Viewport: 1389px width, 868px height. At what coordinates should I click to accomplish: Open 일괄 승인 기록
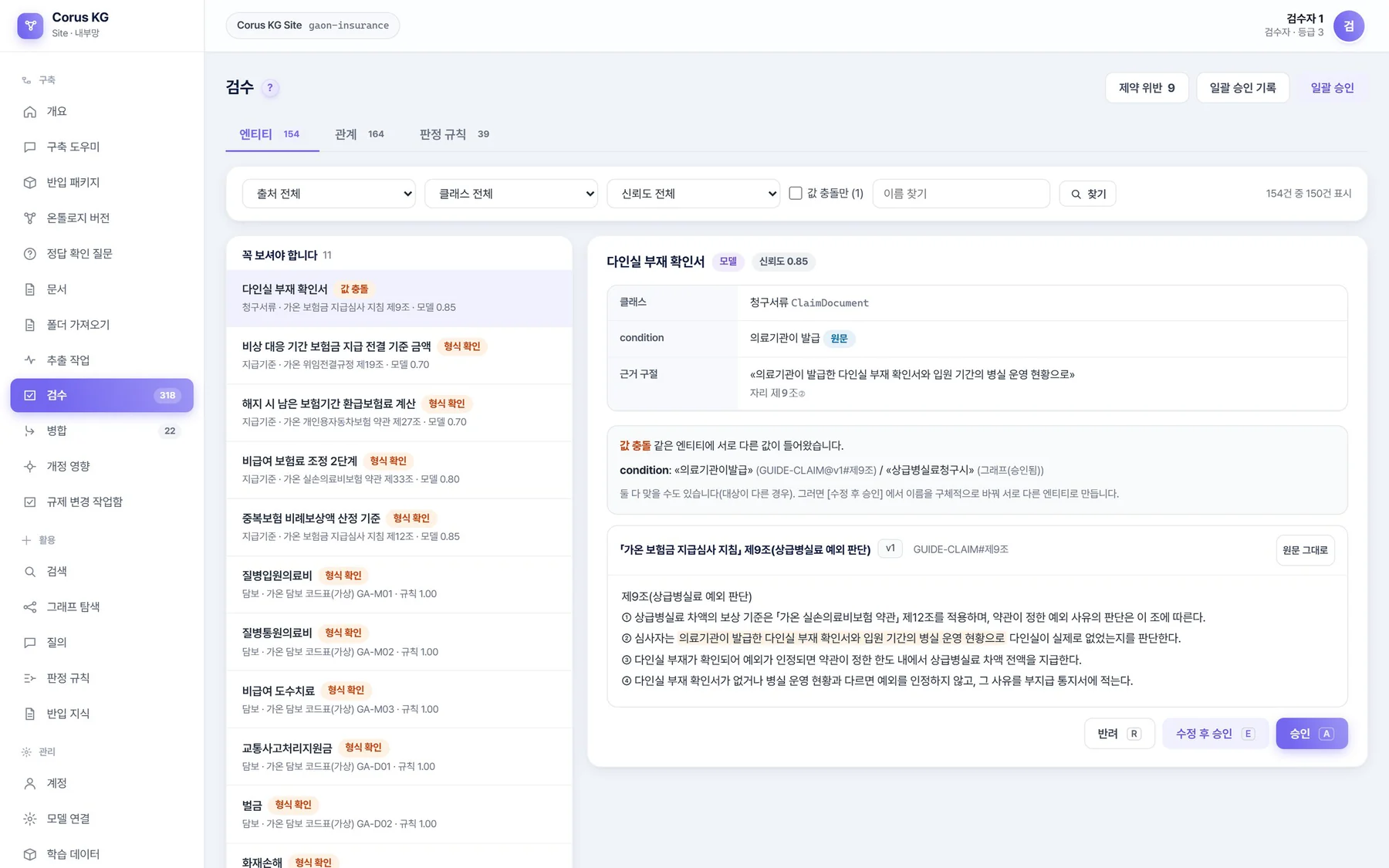click(x=1242, y=88)
